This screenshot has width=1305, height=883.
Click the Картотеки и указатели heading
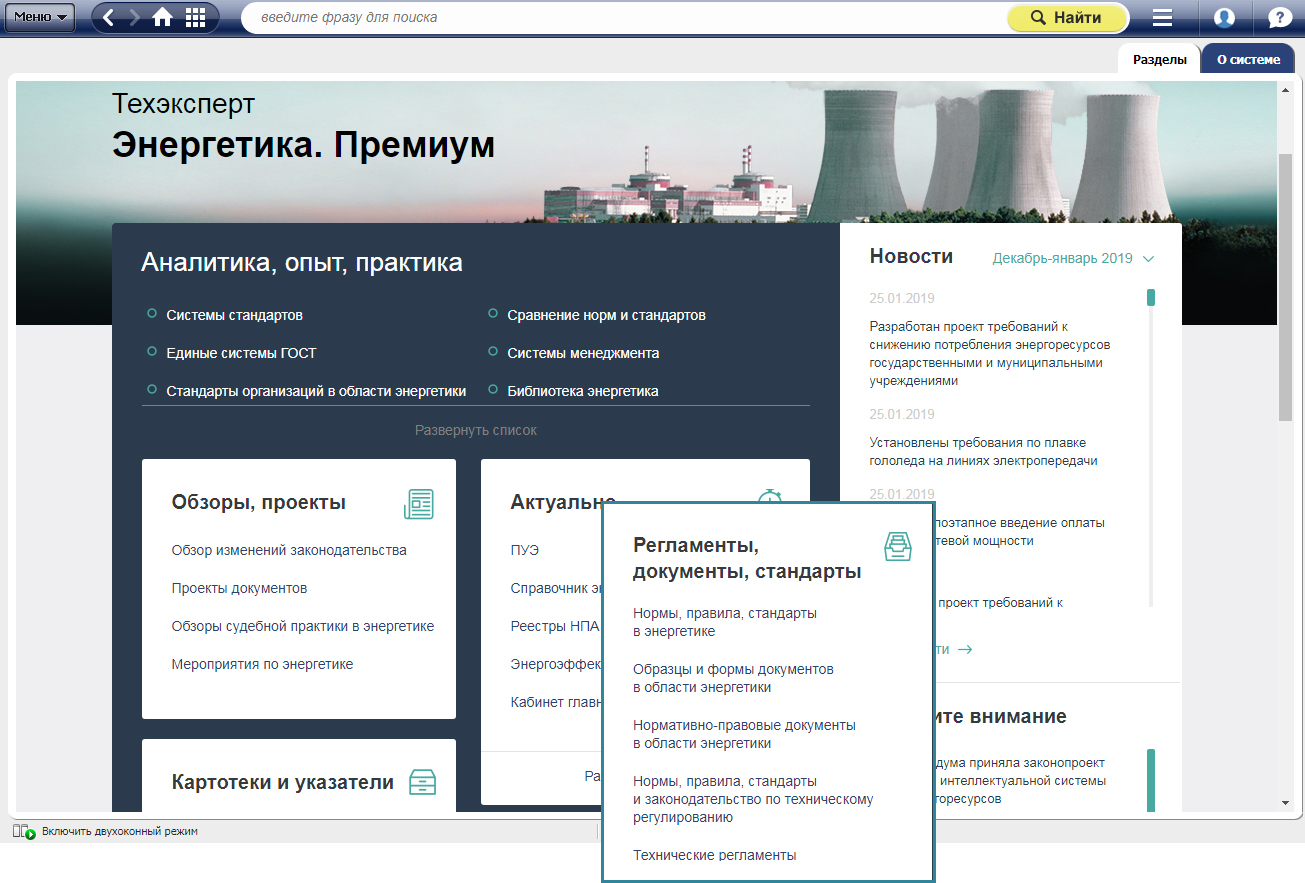coord(282,782)
